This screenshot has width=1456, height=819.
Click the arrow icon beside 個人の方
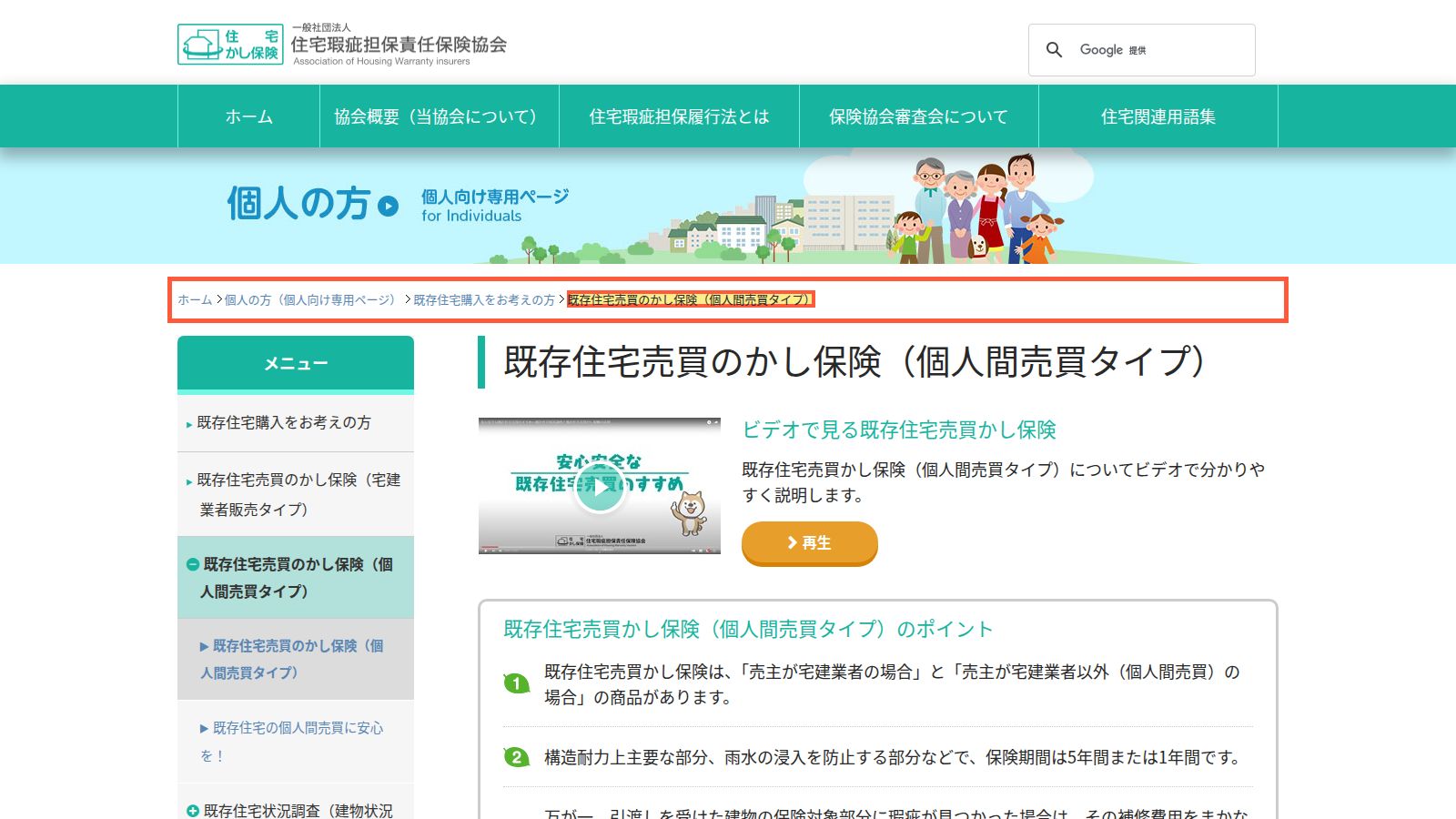(389, 206)
